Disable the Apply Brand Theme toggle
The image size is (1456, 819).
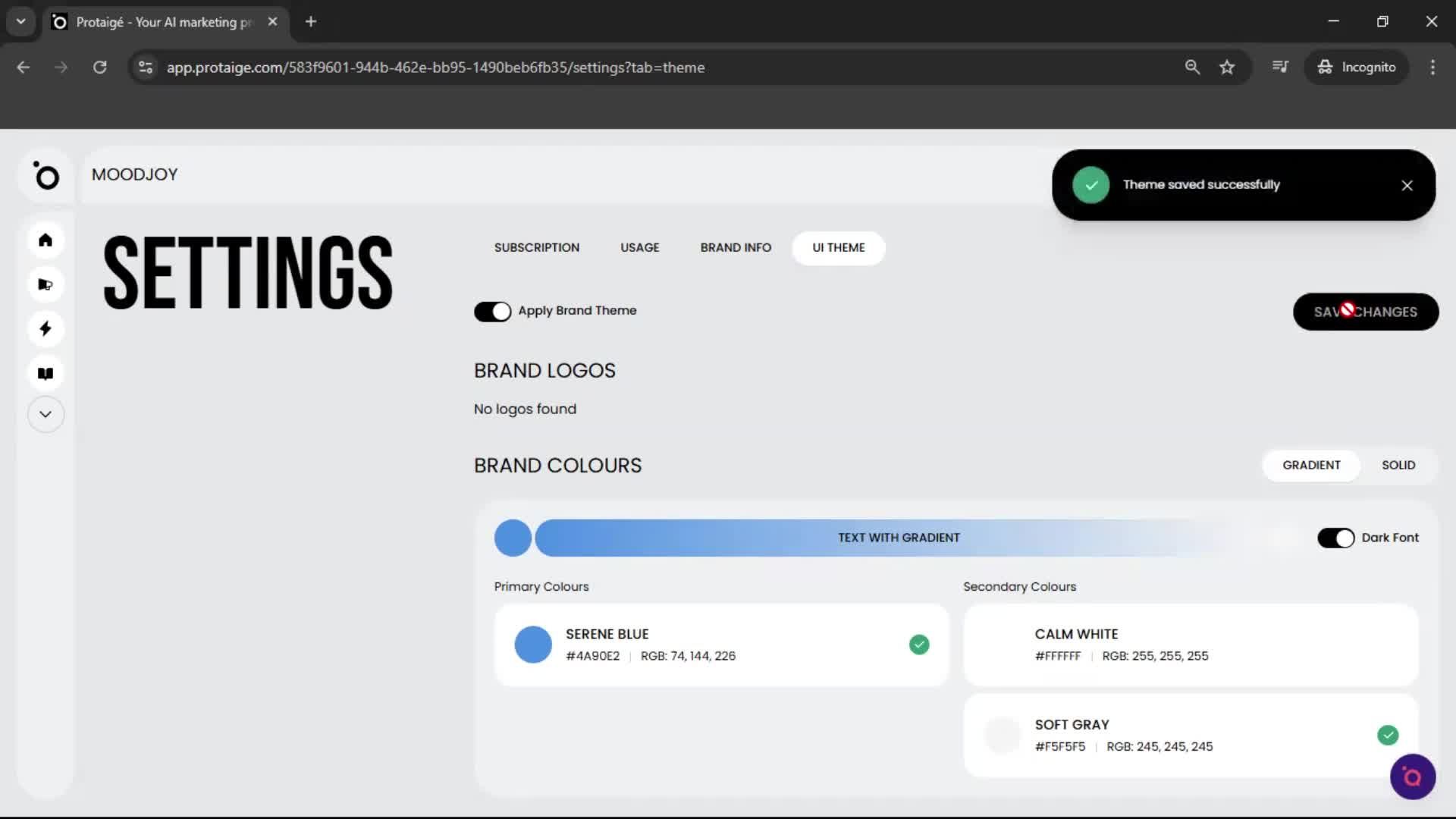[x=493, y=311]
